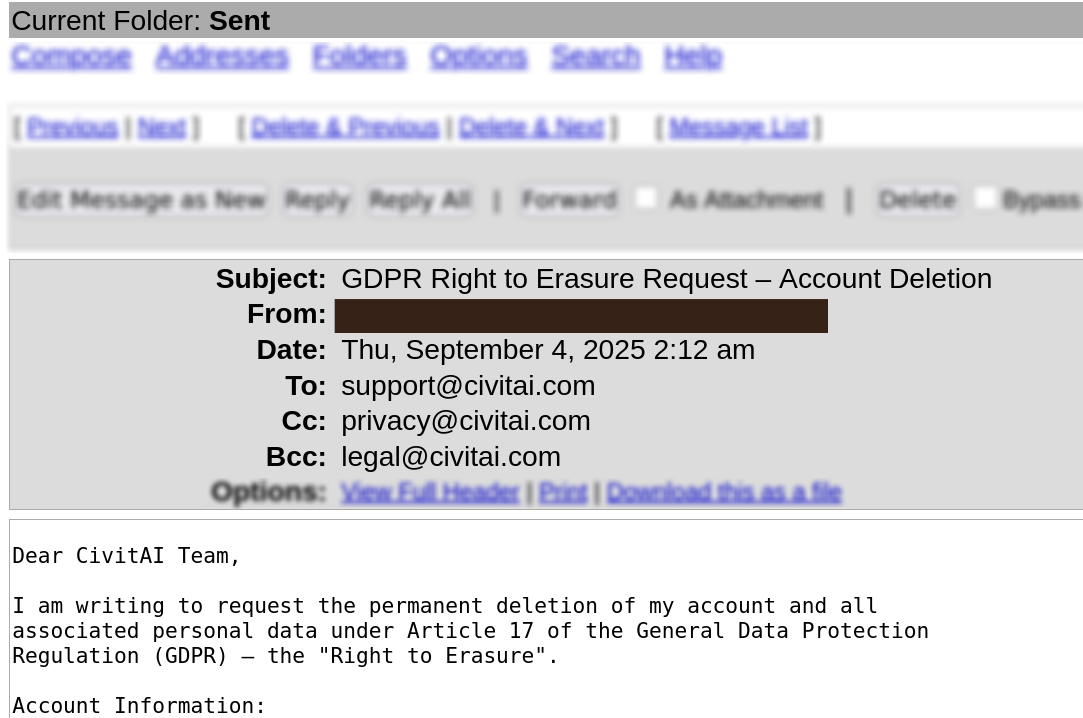Go to the Next message
1083x718 pixels.
161,127
